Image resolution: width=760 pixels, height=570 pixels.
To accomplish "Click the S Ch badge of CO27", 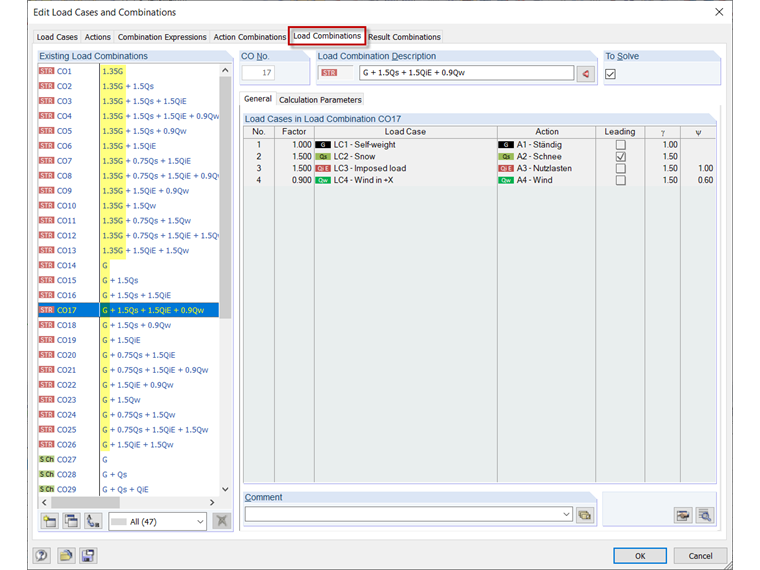I will [47, 459].
